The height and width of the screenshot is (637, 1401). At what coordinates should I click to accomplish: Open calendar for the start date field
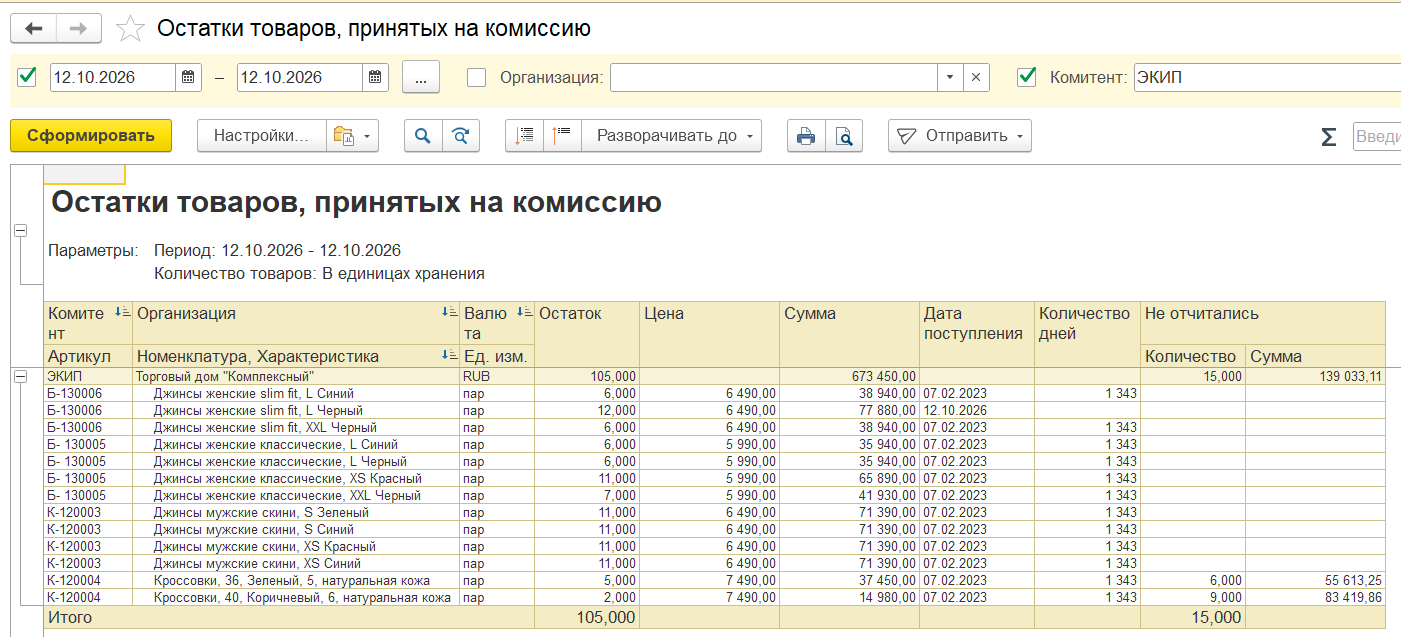coord(189,77)
